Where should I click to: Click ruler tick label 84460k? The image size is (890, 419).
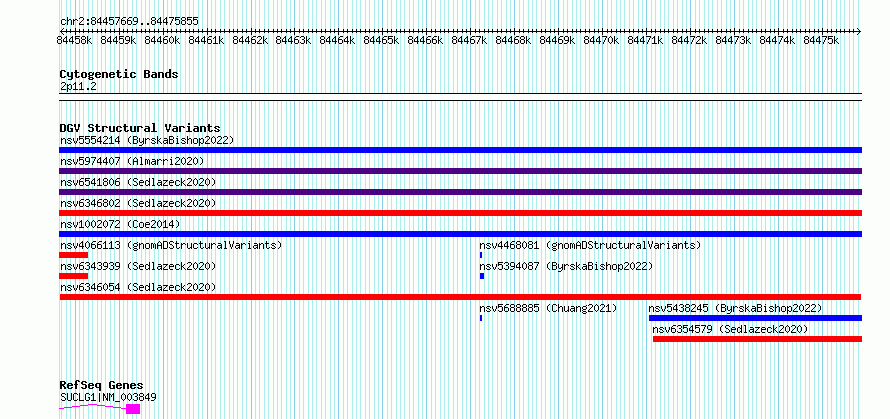click(163, 40)
